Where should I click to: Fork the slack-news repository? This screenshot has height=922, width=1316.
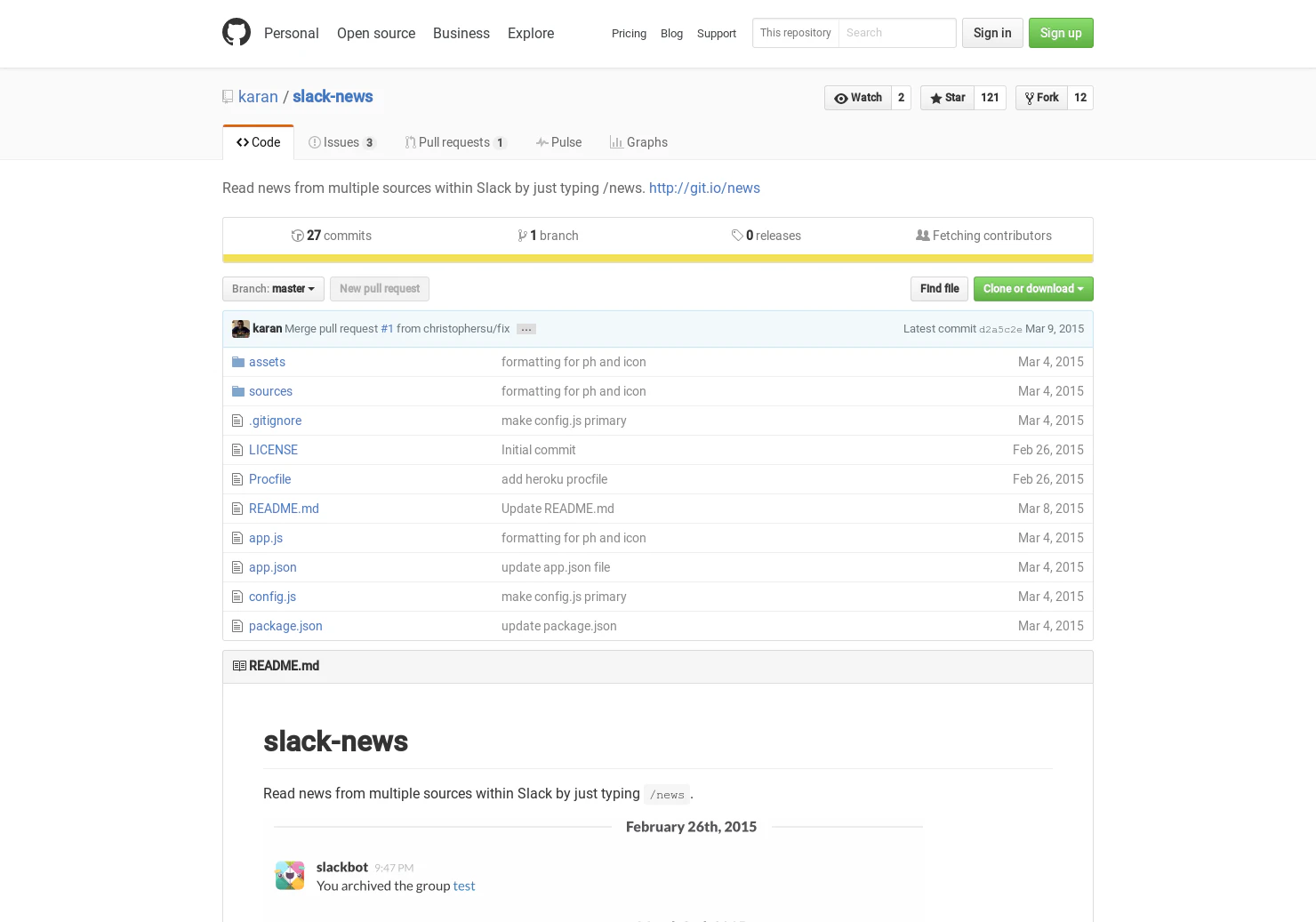coord(1041,98)
